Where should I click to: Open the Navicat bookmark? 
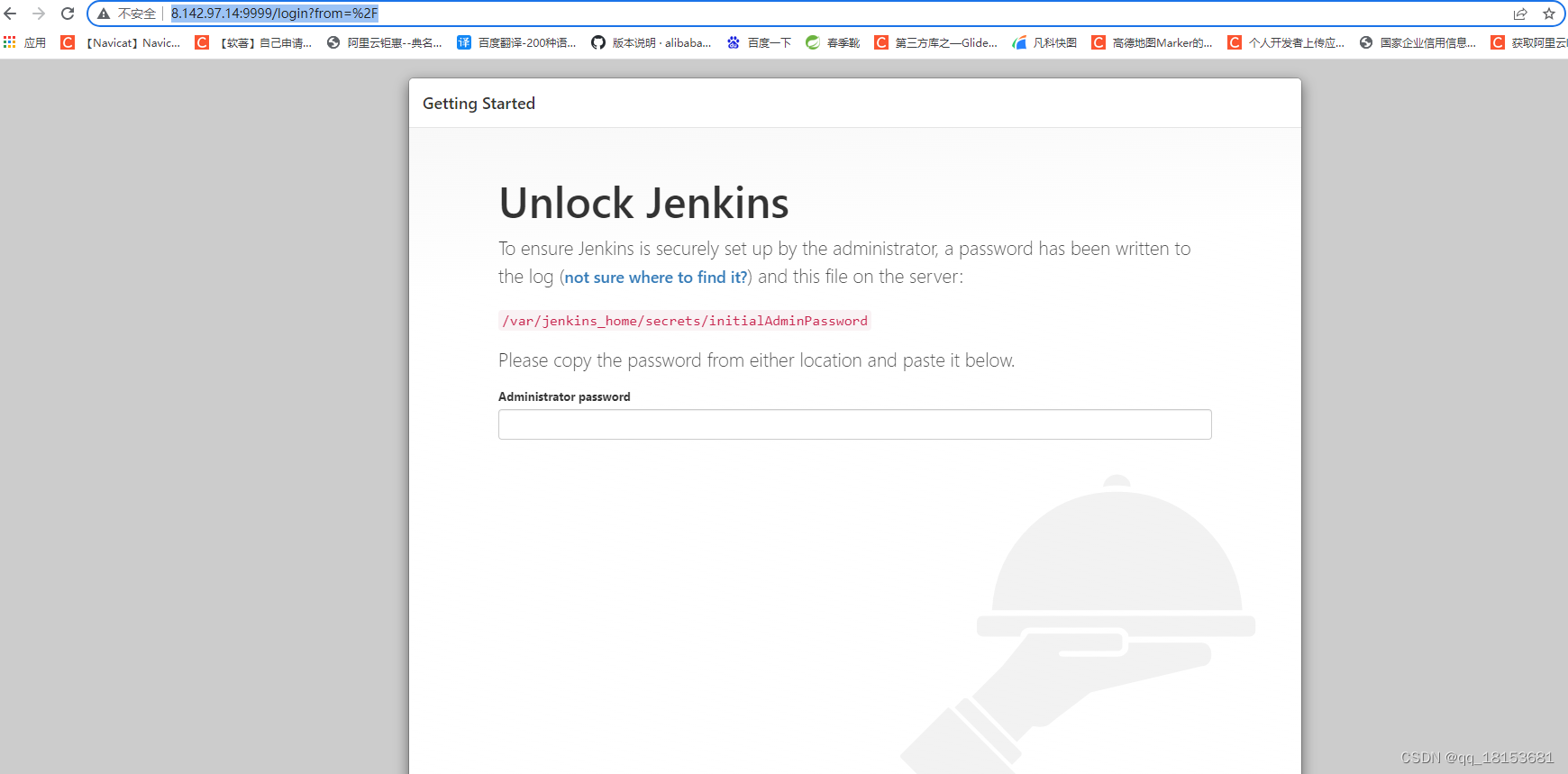tap(121, 42)
